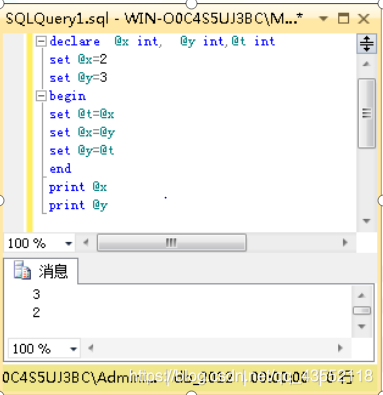This screenshot has height=395, width=383.
Task: Maximize the SQLQuery1.sql document window
Action: coord(343,18)
